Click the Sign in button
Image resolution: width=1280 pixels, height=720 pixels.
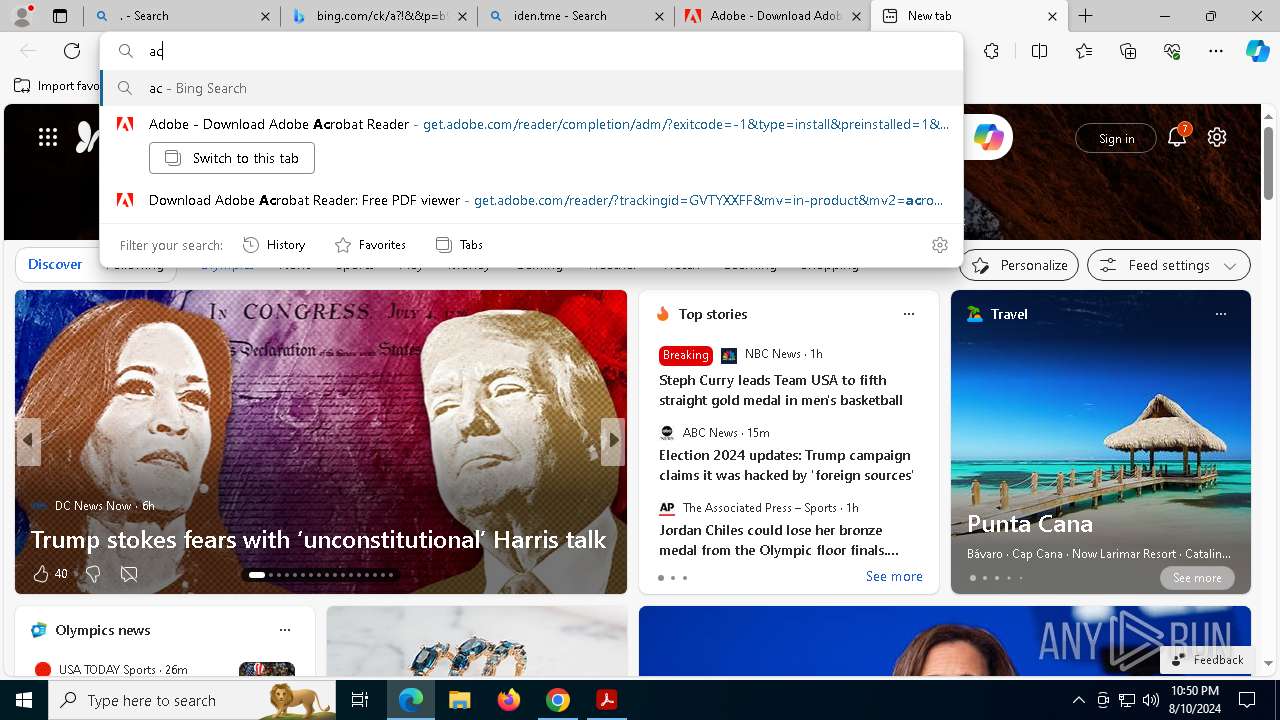pos(1116,139)
